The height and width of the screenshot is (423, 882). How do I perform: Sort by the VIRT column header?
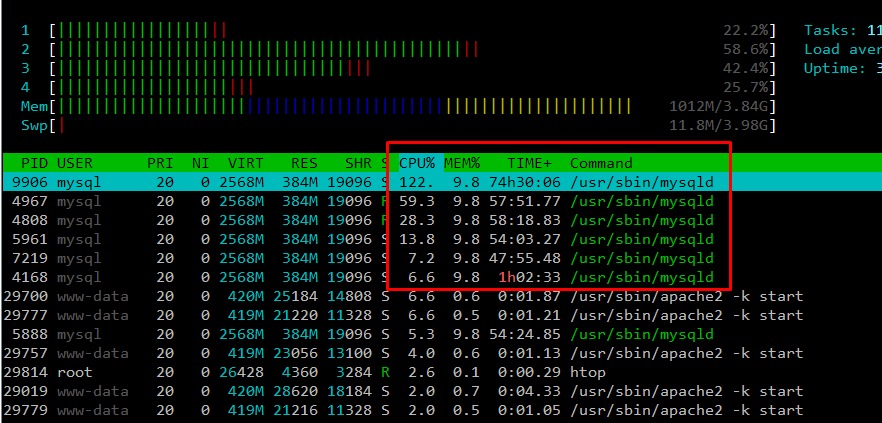pos(245,162)
